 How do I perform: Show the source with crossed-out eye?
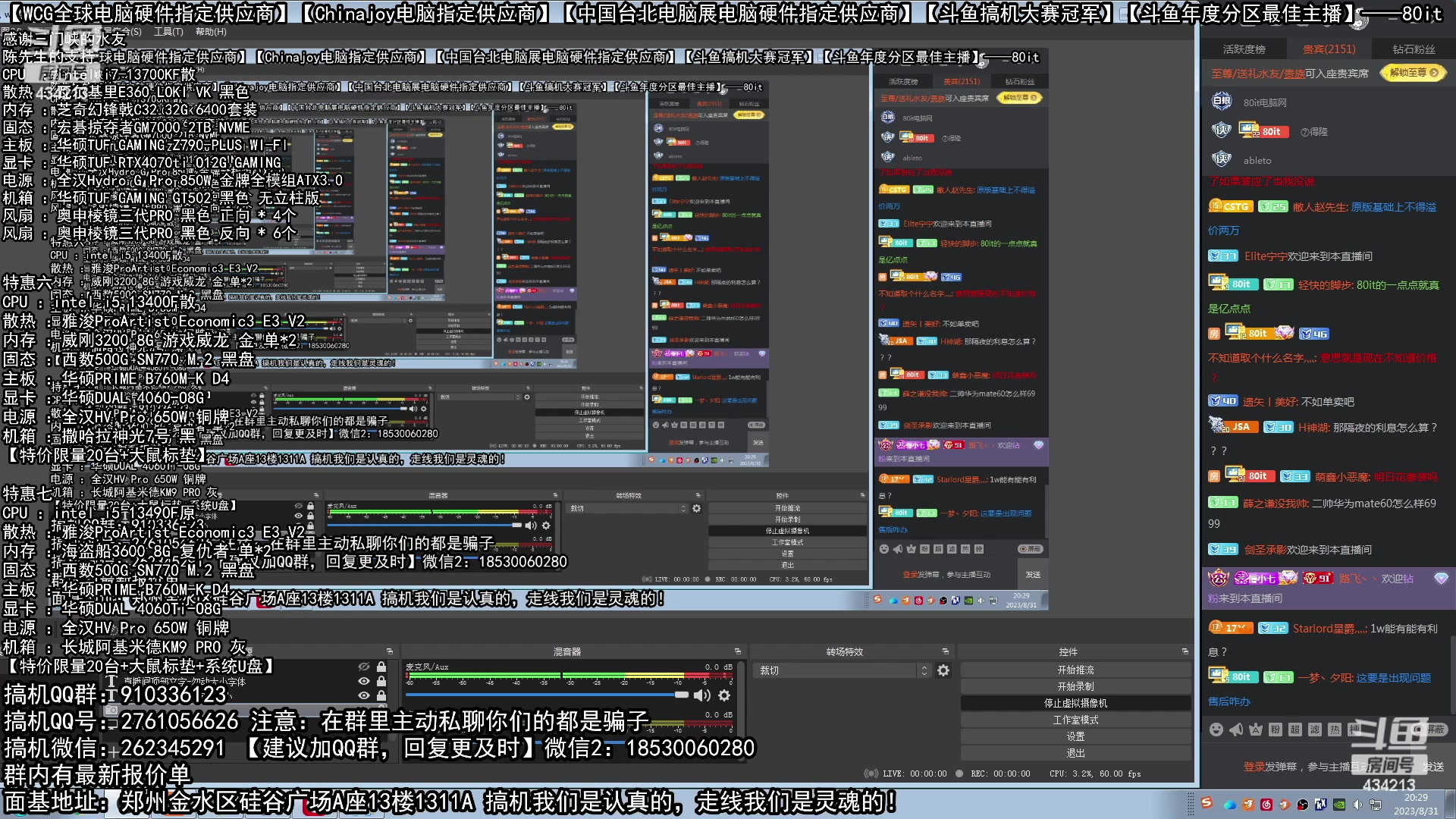[364, 667]
